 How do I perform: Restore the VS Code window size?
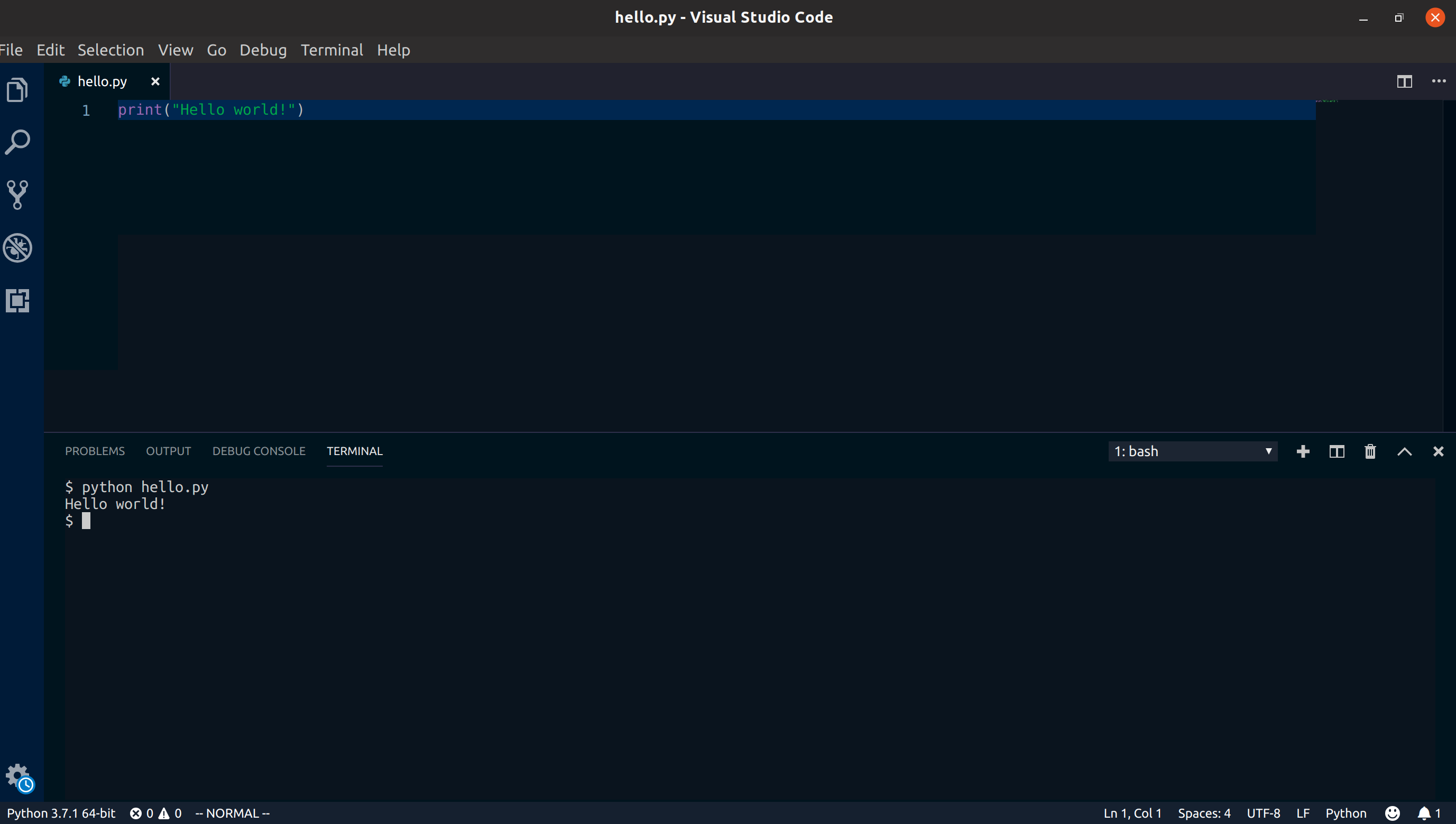click(x=1399, y=17)
